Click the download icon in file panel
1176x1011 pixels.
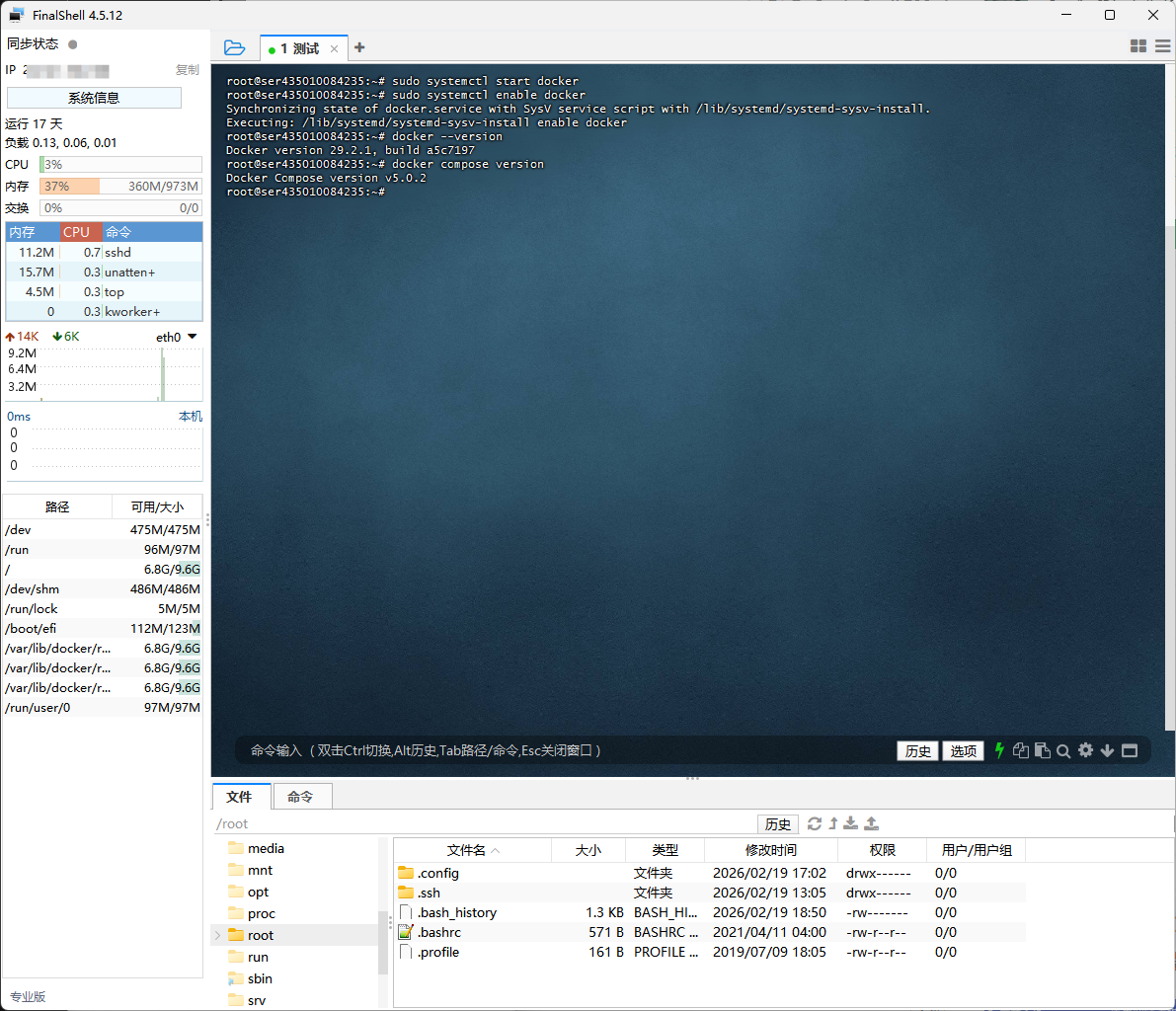tap(850, 823)
